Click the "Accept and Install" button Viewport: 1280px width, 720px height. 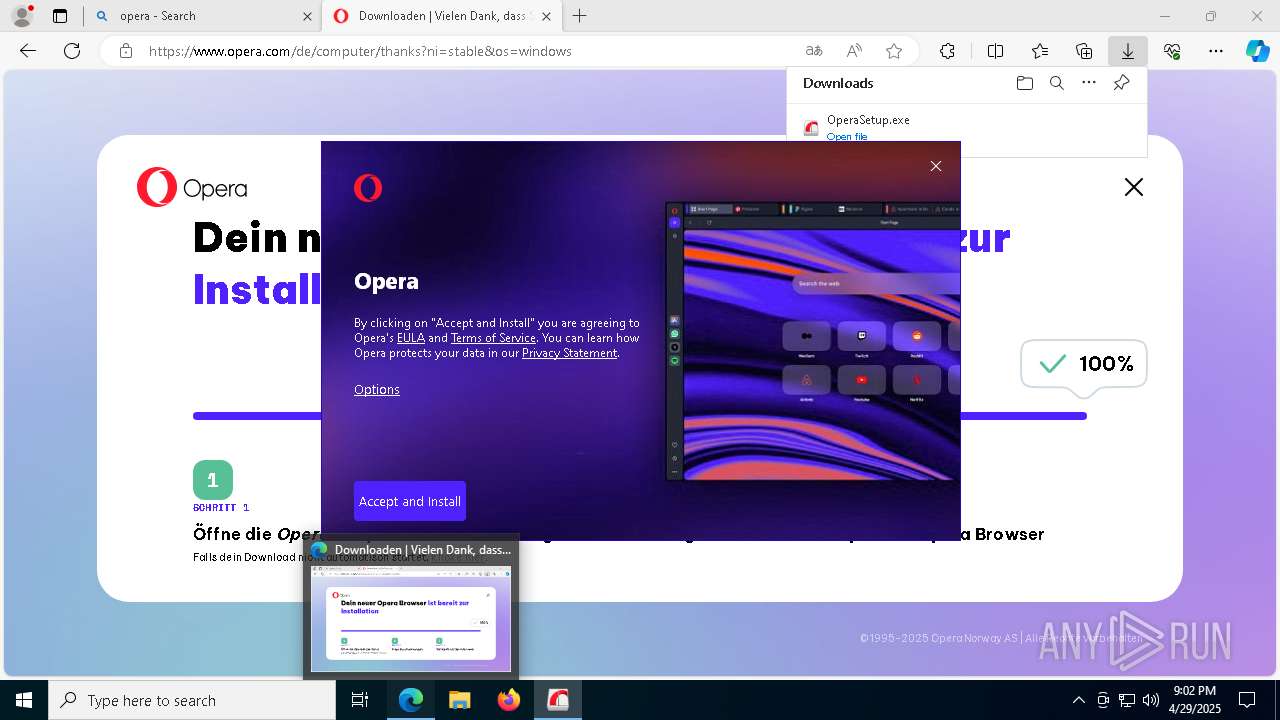pyautogui.click(x=410, y=501)
